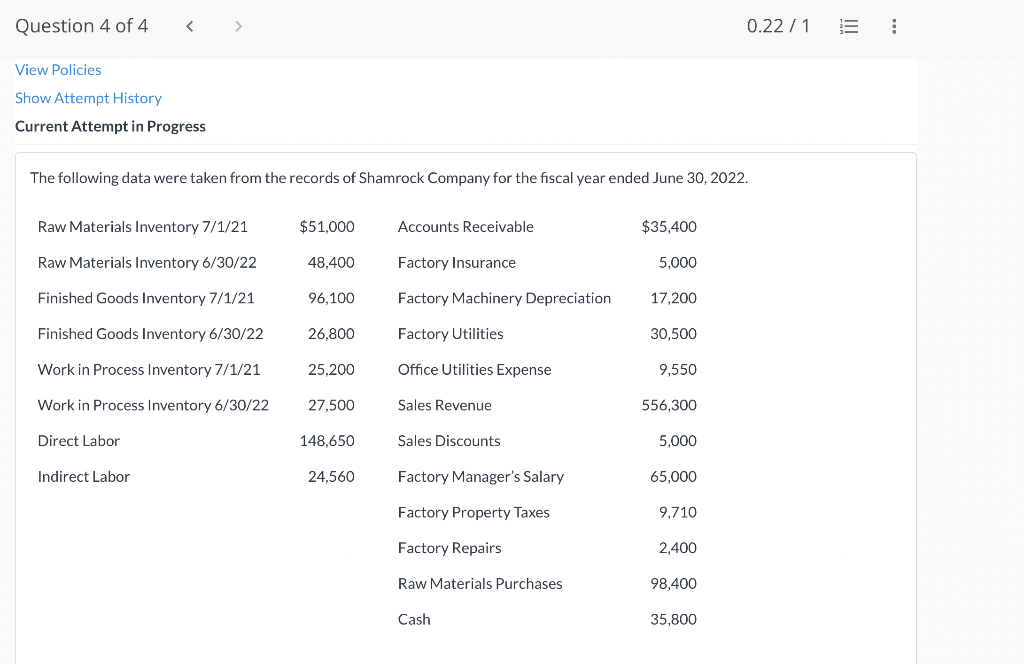Click the 30,500 value

tap(673, 334)
